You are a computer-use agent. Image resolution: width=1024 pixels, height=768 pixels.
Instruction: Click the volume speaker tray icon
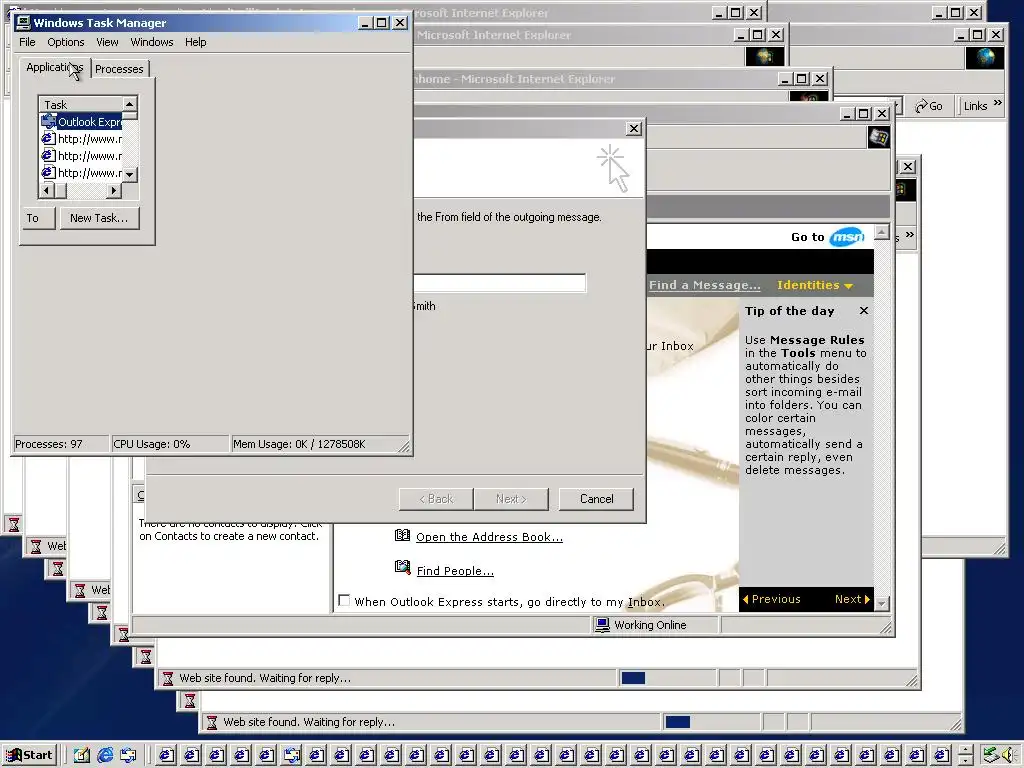1009,755
